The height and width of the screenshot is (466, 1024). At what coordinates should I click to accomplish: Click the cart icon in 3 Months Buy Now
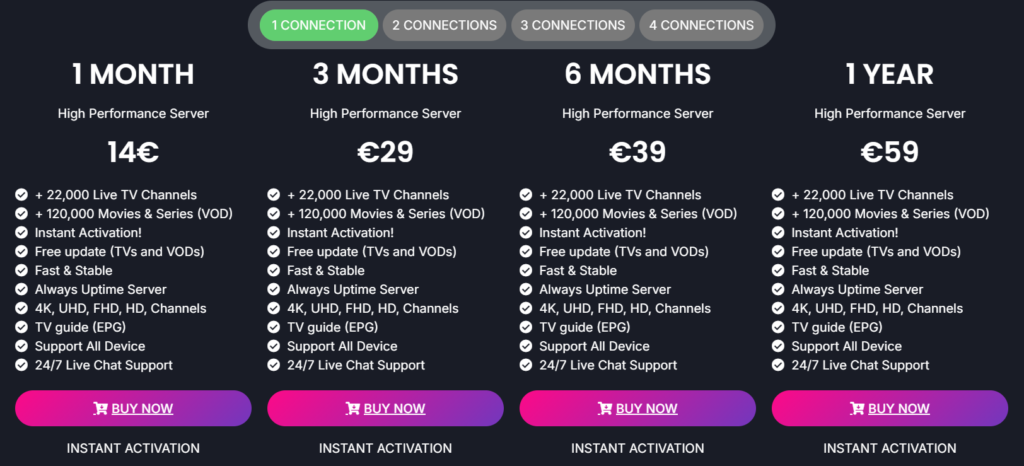point(352,408)
